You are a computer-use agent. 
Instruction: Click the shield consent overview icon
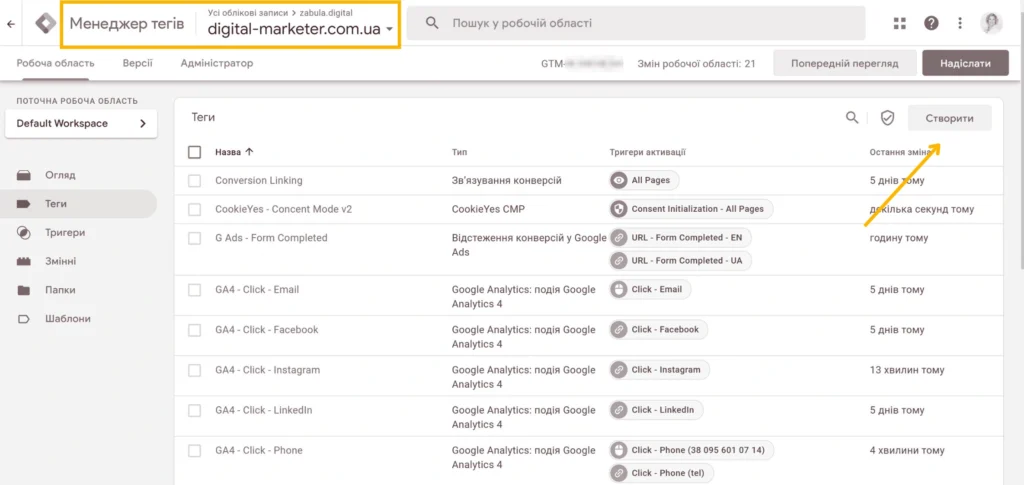(x=887, y=118)
